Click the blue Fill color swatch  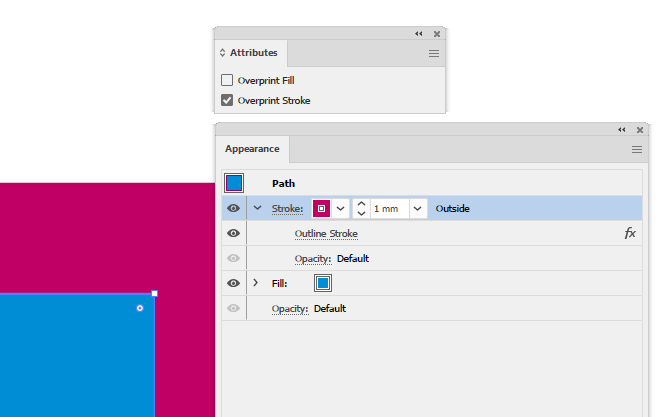(x=323, y=283)
